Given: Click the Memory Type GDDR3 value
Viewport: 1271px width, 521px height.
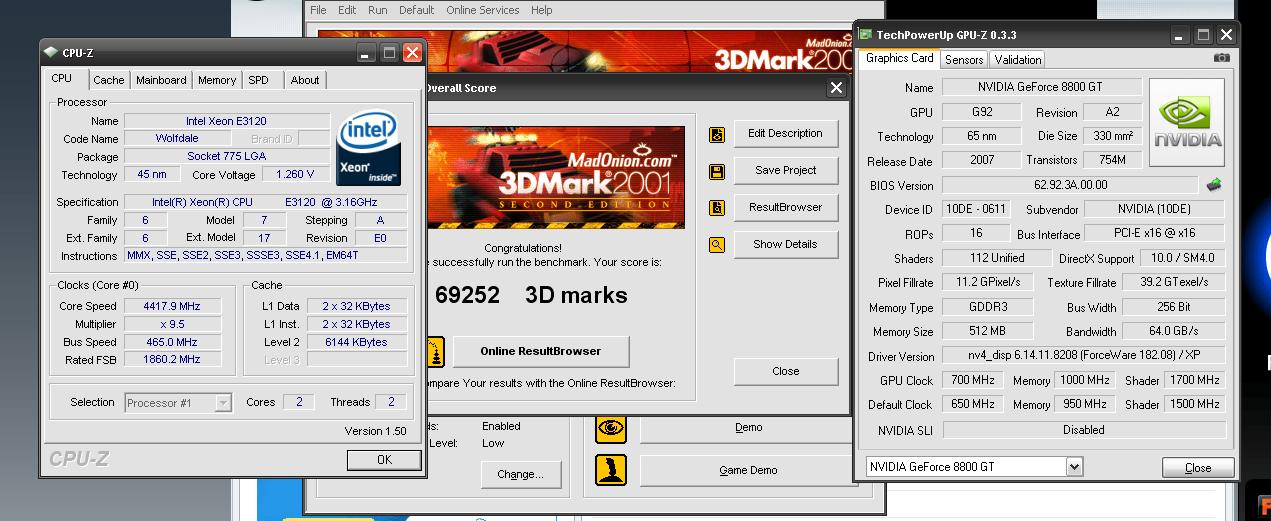Looking at the screenshot, I should [x=987, y=307].
